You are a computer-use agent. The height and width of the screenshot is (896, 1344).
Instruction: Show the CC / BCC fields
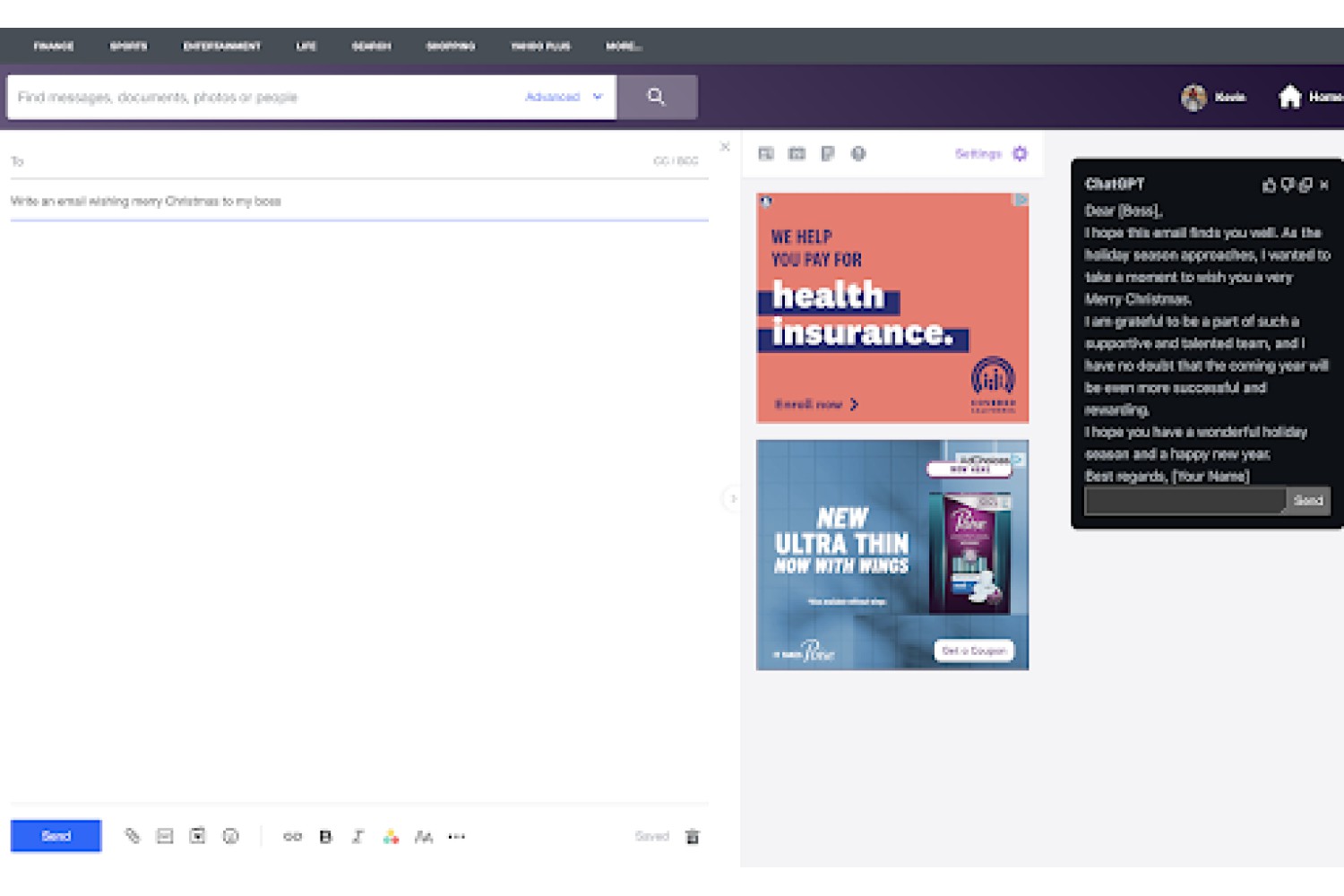[x=676, y=161]
